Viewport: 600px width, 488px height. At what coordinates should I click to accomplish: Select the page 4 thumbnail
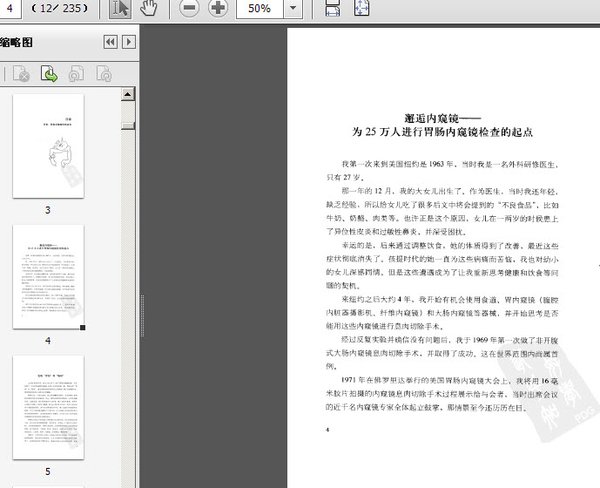tap(48, 277)
